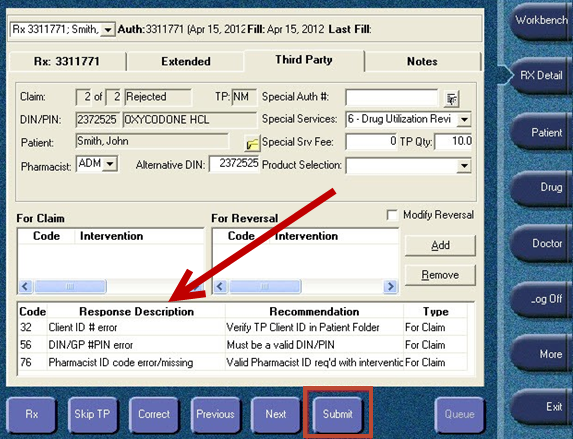573x439 pixels.
Task: Select 'Pharmacist ID code error/missing' row
Action: click(243, 363)
